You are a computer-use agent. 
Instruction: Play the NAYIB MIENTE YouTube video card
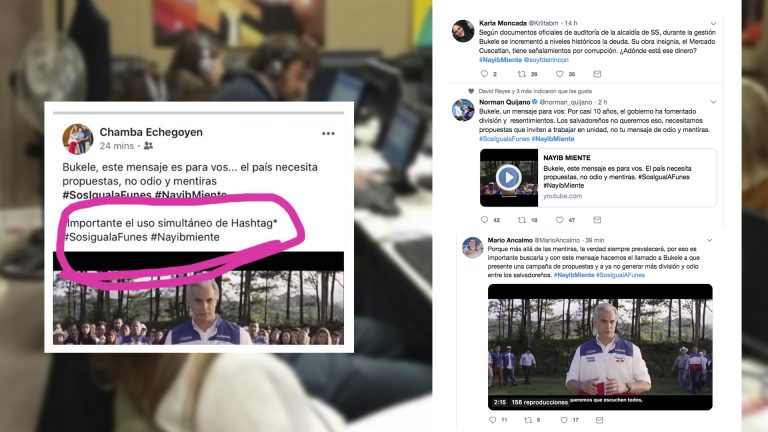(508, 177)
